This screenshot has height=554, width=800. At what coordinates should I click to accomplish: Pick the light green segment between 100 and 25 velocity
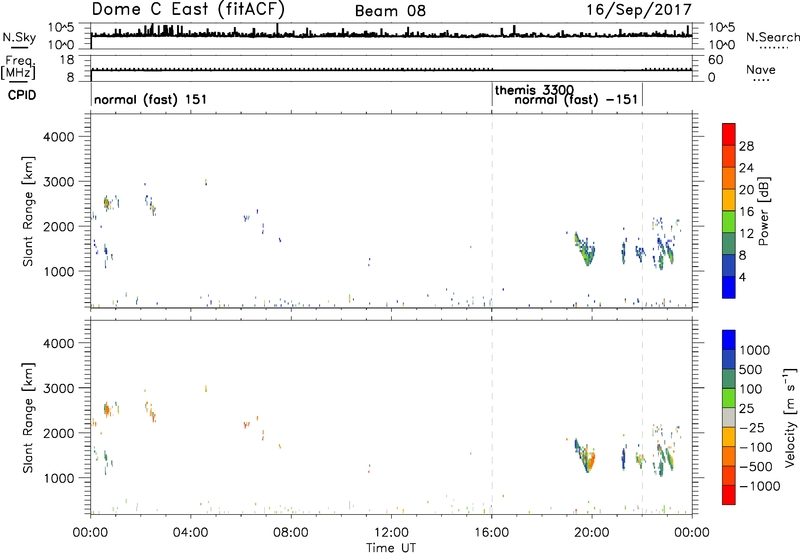729,398
